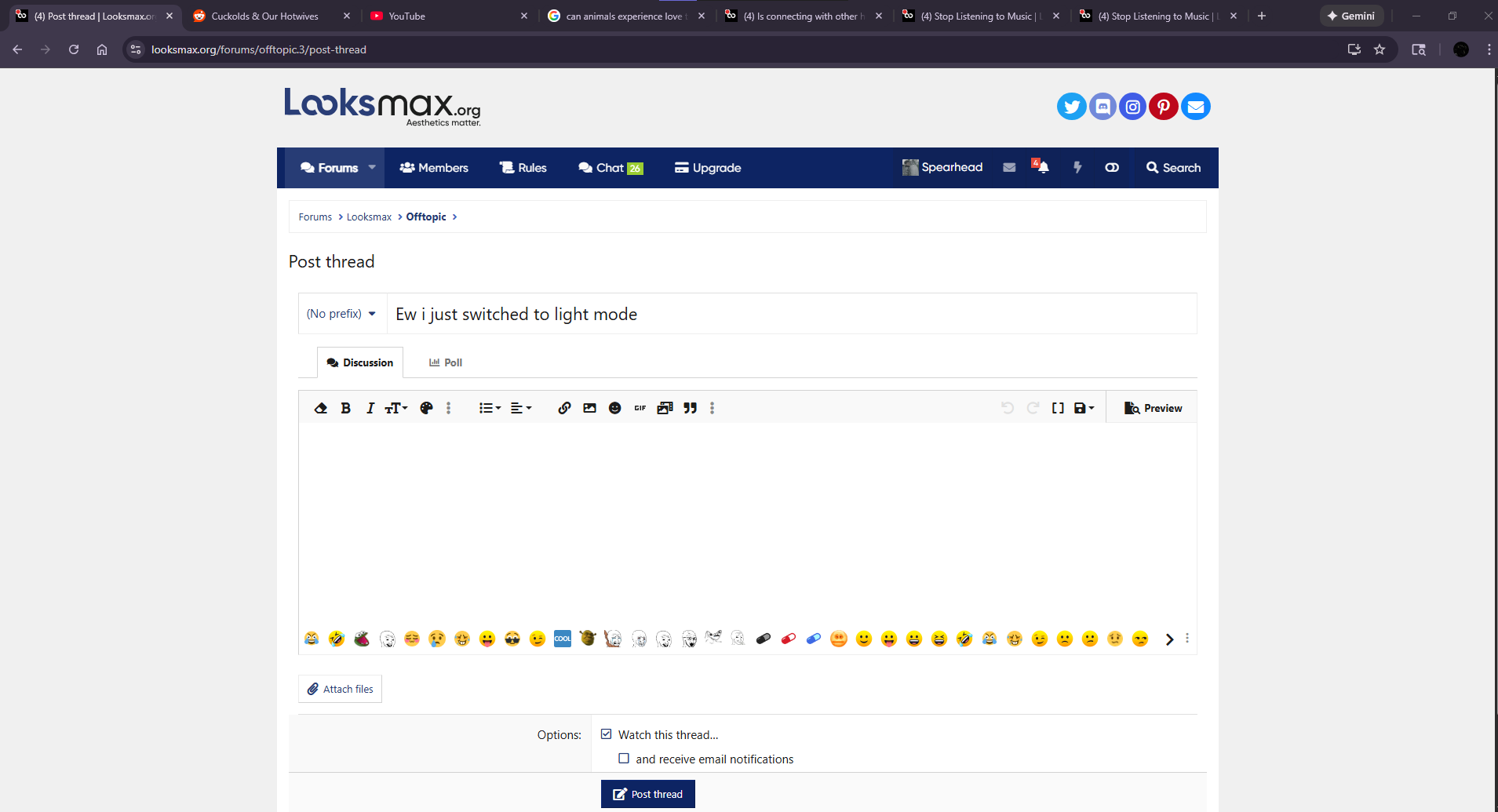
Task: Open the font size dropdown
Action: pos(395,408)
